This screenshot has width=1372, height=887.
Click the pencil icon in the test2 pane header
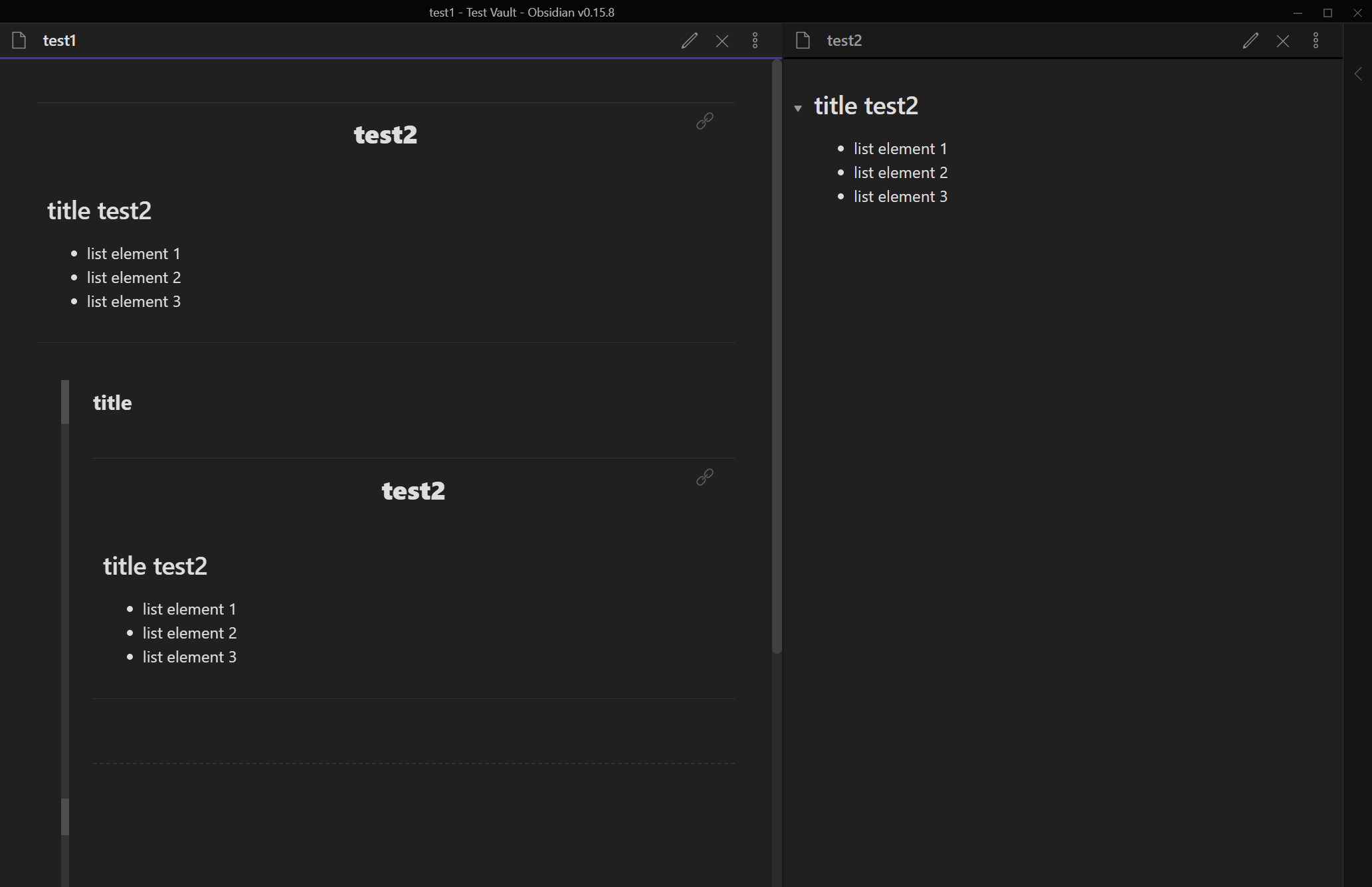[x=1250, y=41]
